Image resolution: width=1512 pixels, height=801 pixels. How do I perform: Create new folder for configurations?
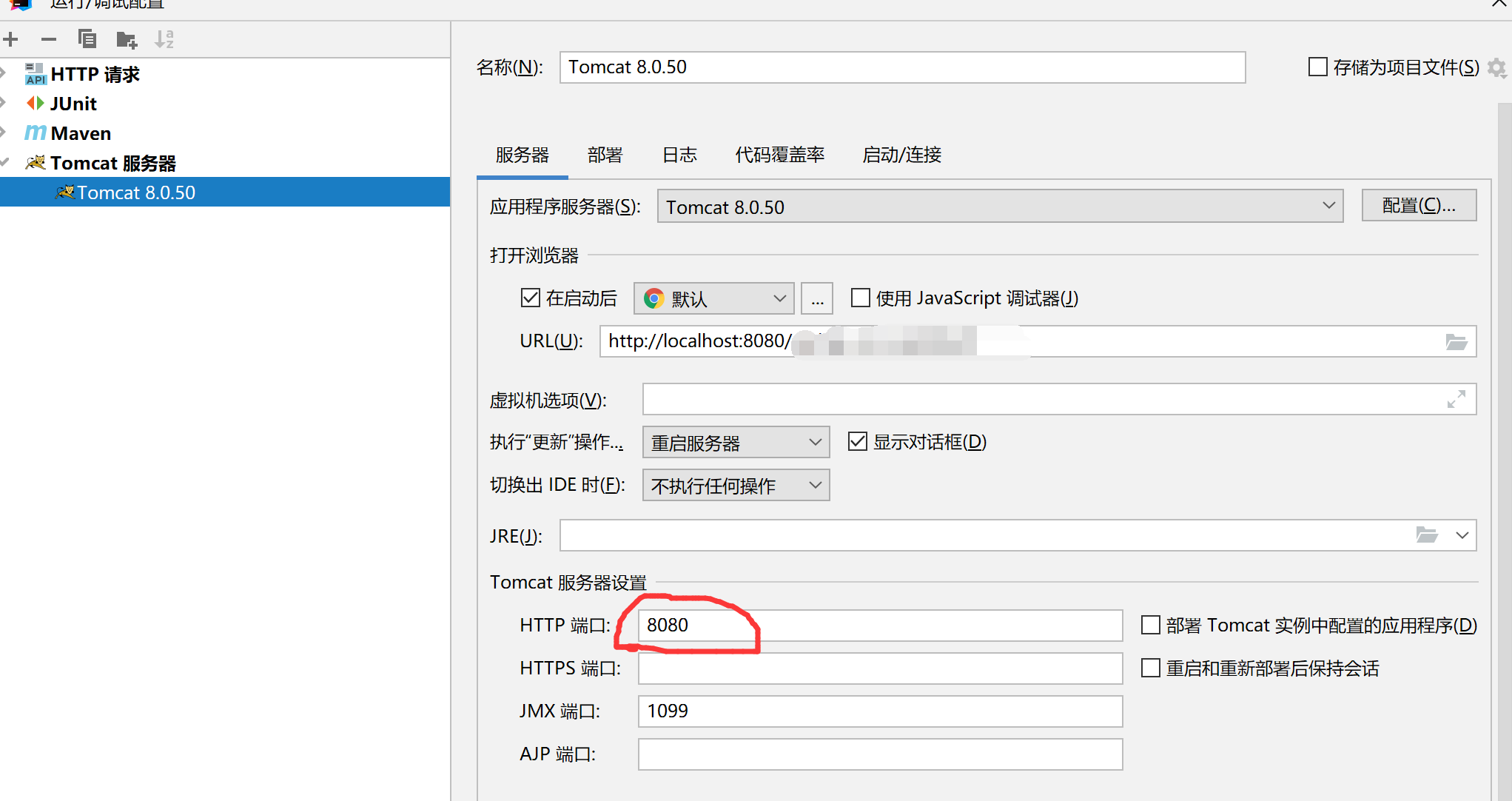[x=127, y=39]
